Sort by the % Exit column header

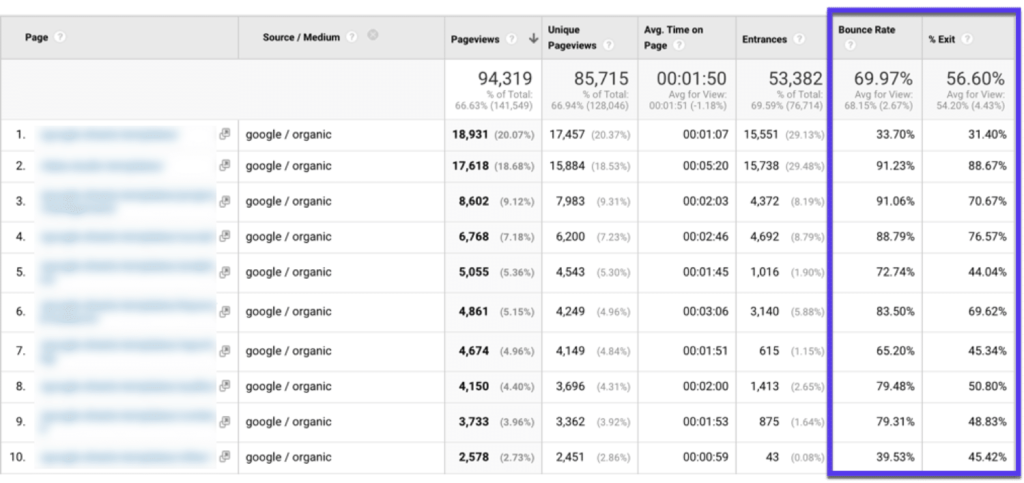[x=944, y=39]
